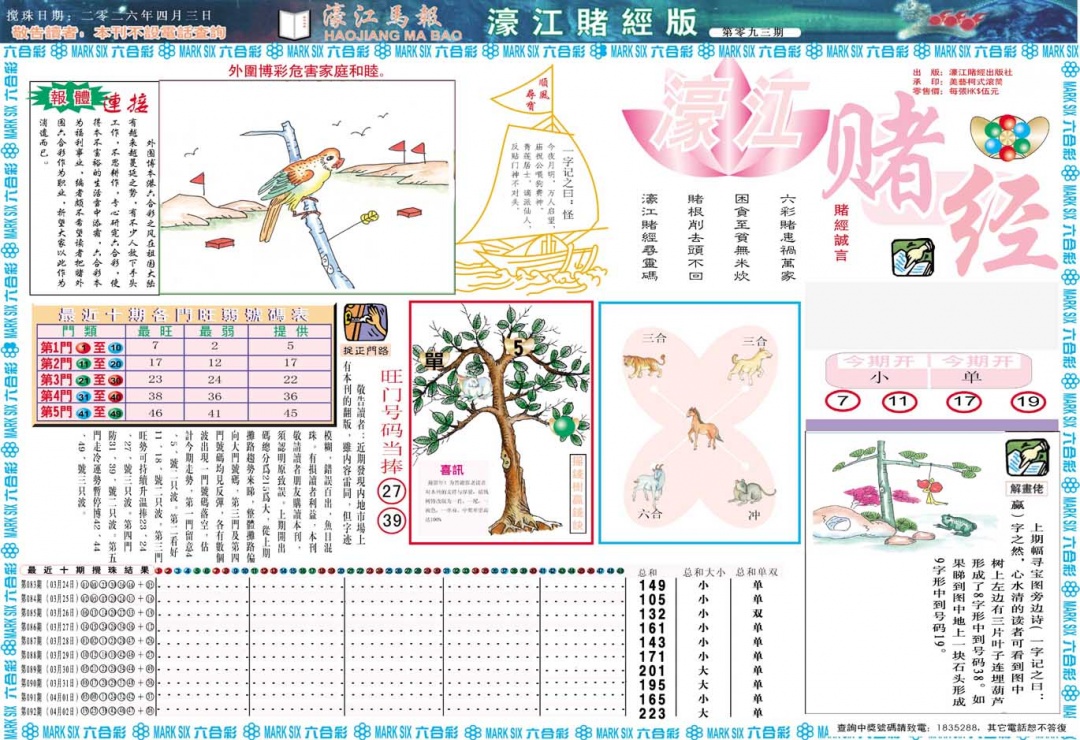This screenshot has height=740, width=1080.
Task: Click the 捉正門路 hand icon above the table
Action: [x=366, y=323]
